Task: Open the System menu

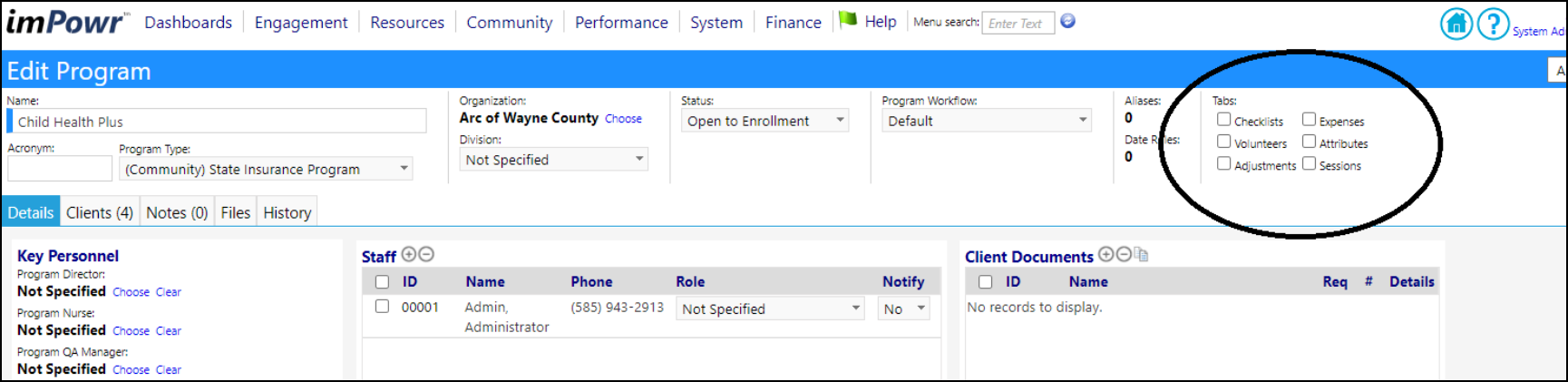Action: 716,22
